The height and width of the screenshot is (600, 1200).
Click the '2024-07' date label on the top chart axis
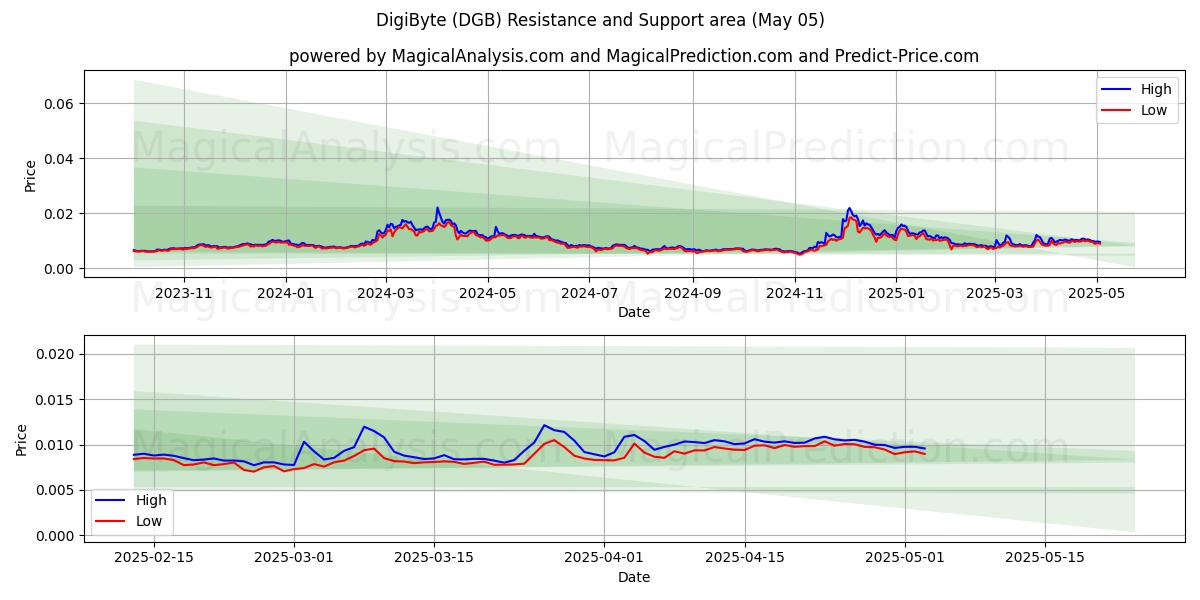coord(590,293)
